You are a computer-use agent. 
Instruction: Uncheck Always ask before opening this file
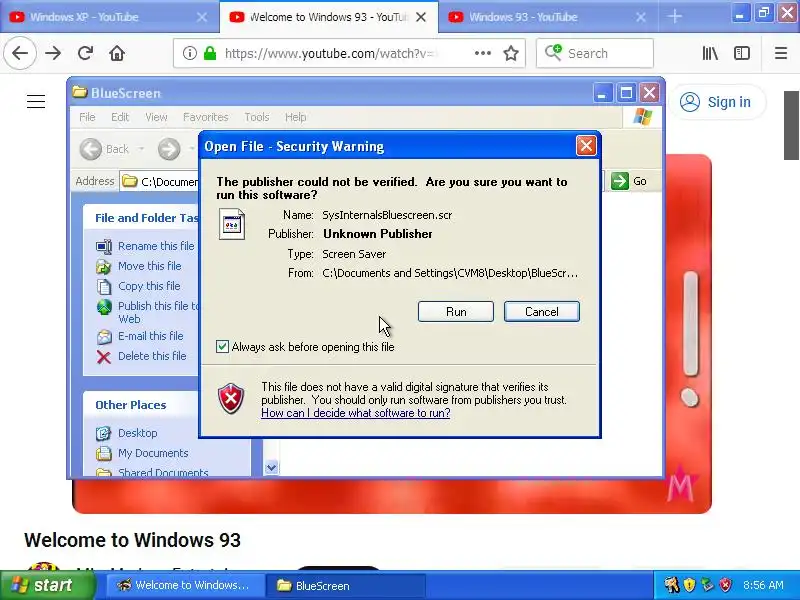(x=222, y=346)
